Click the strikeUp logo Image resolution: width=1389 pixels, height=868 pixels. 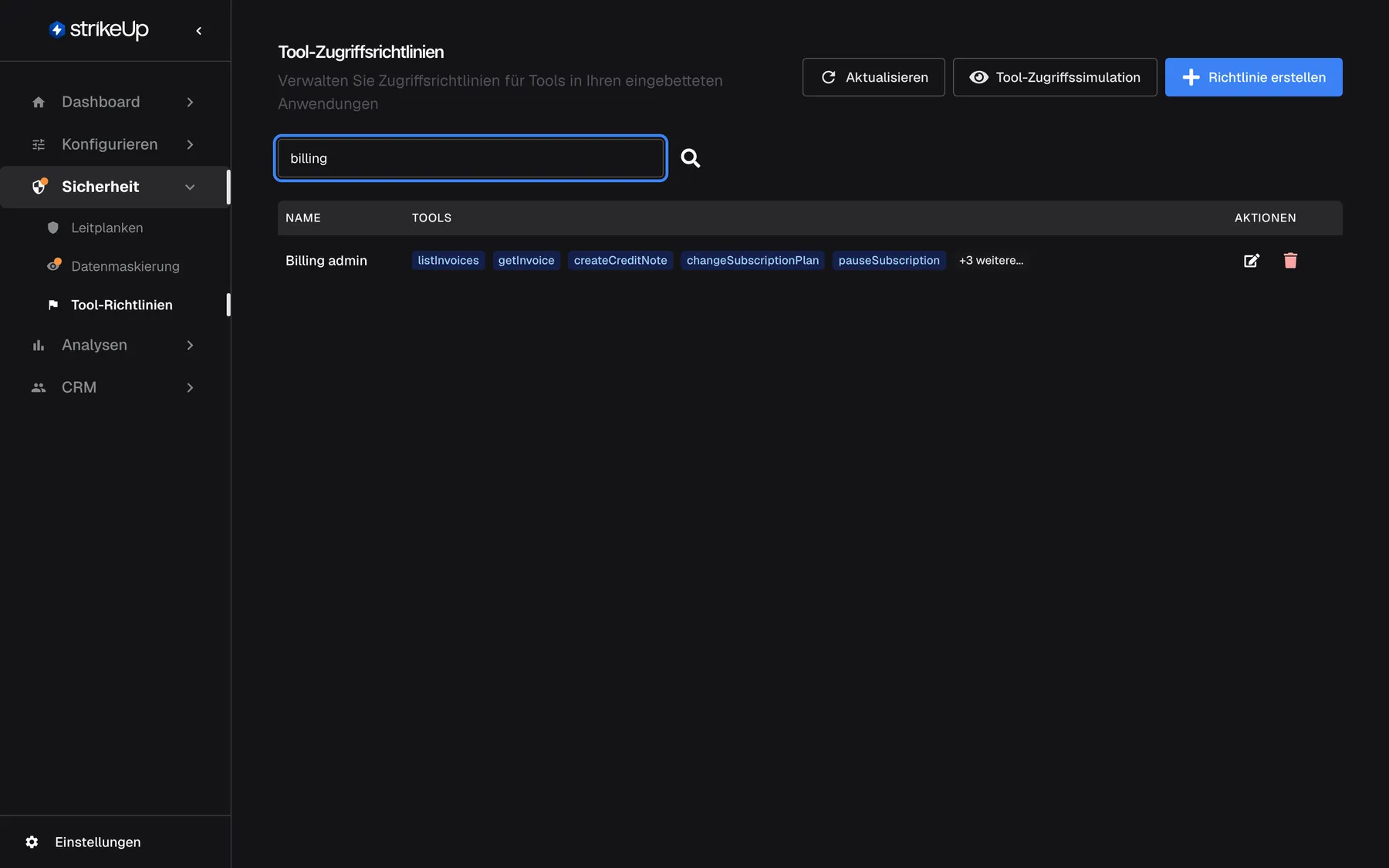point(99,29)
